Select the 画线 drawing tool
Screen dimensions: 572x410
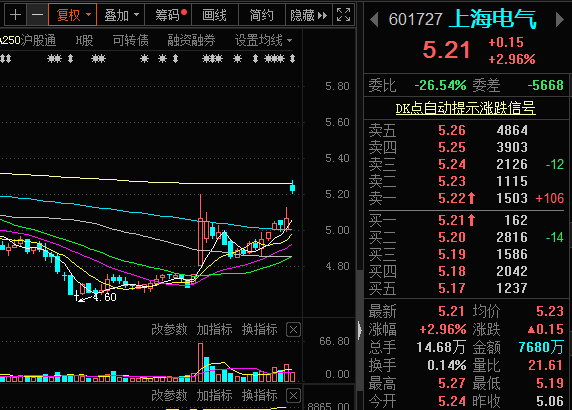coord(214,15)
